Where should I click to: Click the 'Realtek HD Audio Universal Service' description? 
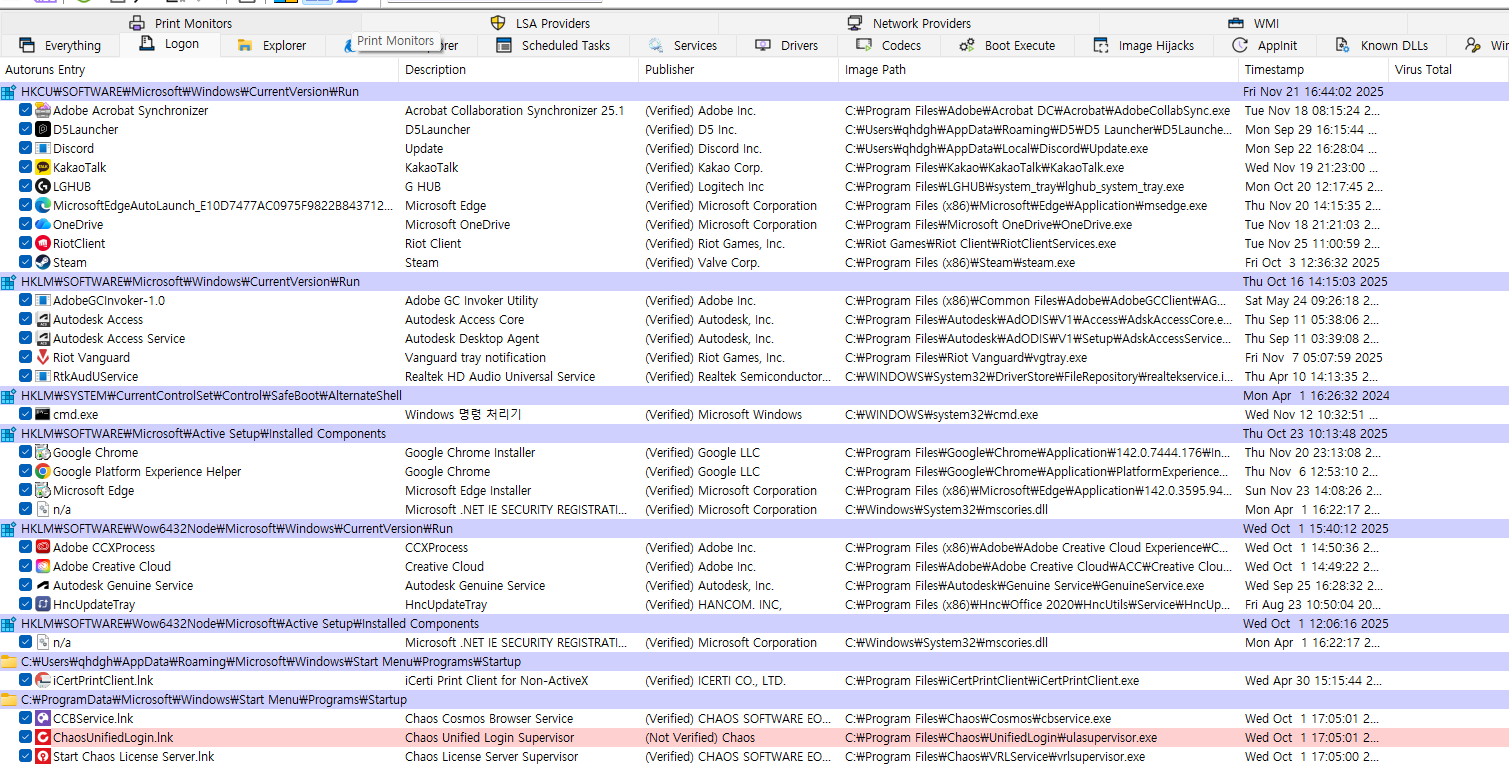point(500,376)
